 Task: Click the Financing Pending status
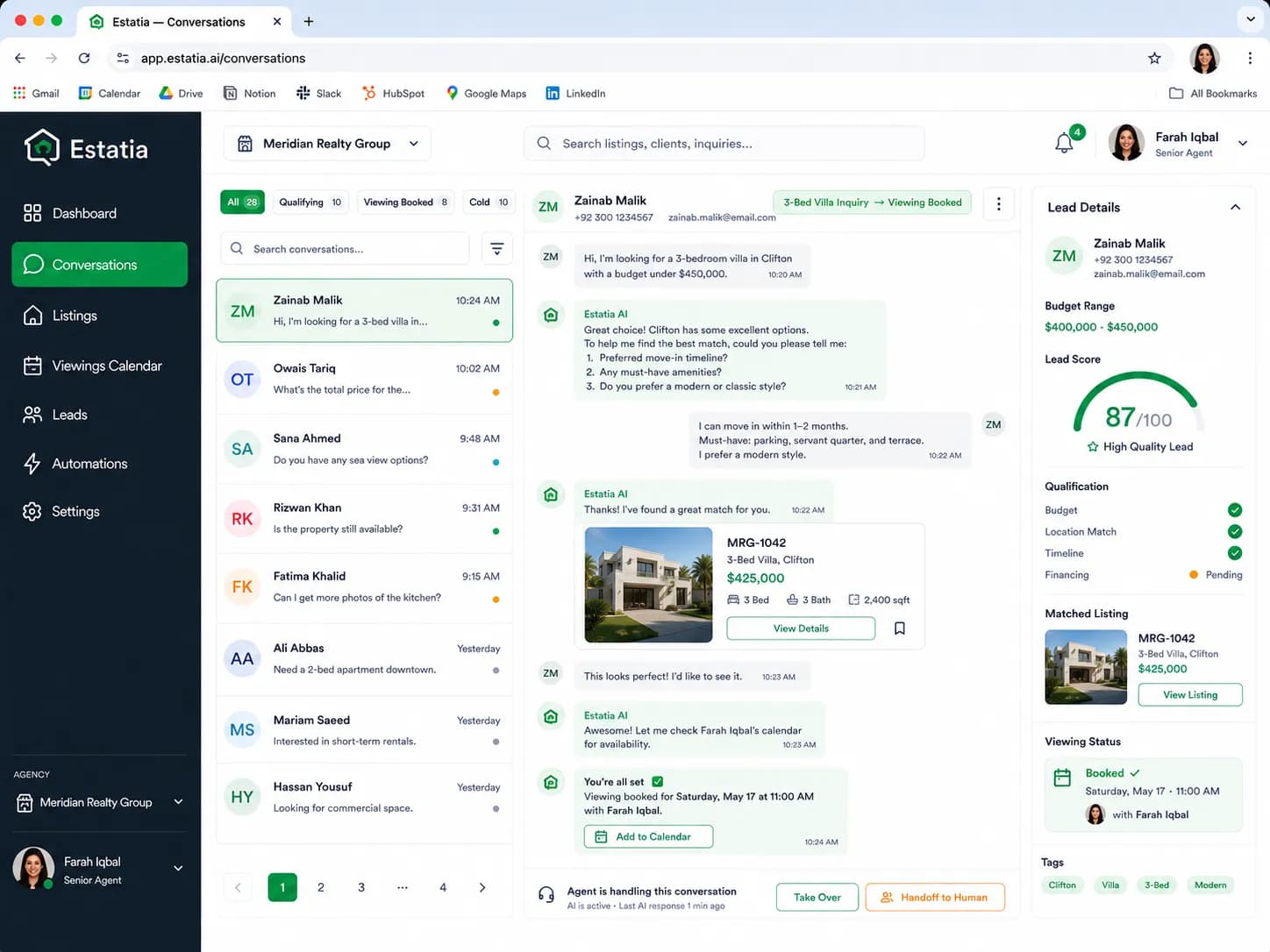[1216, 575]
